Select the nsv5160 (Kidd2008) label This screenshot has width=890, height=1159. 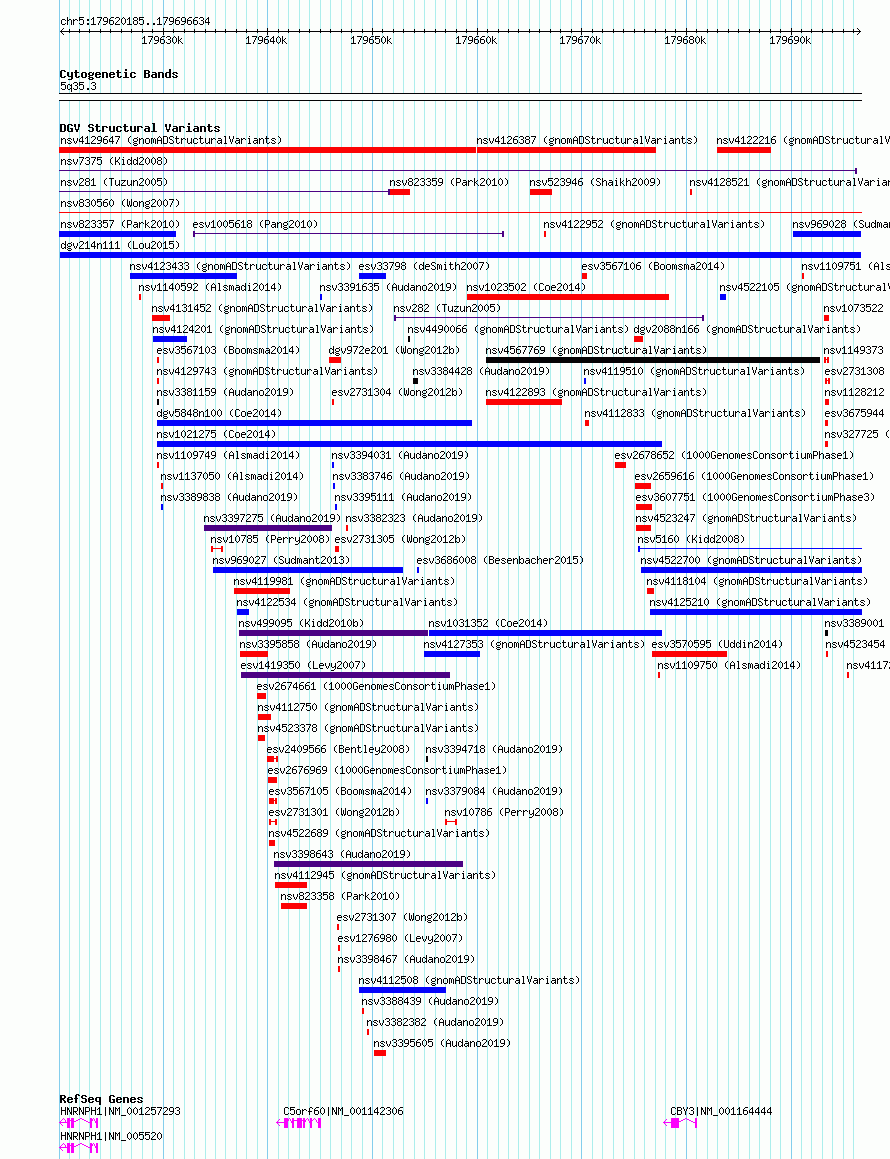click(691, 540)
